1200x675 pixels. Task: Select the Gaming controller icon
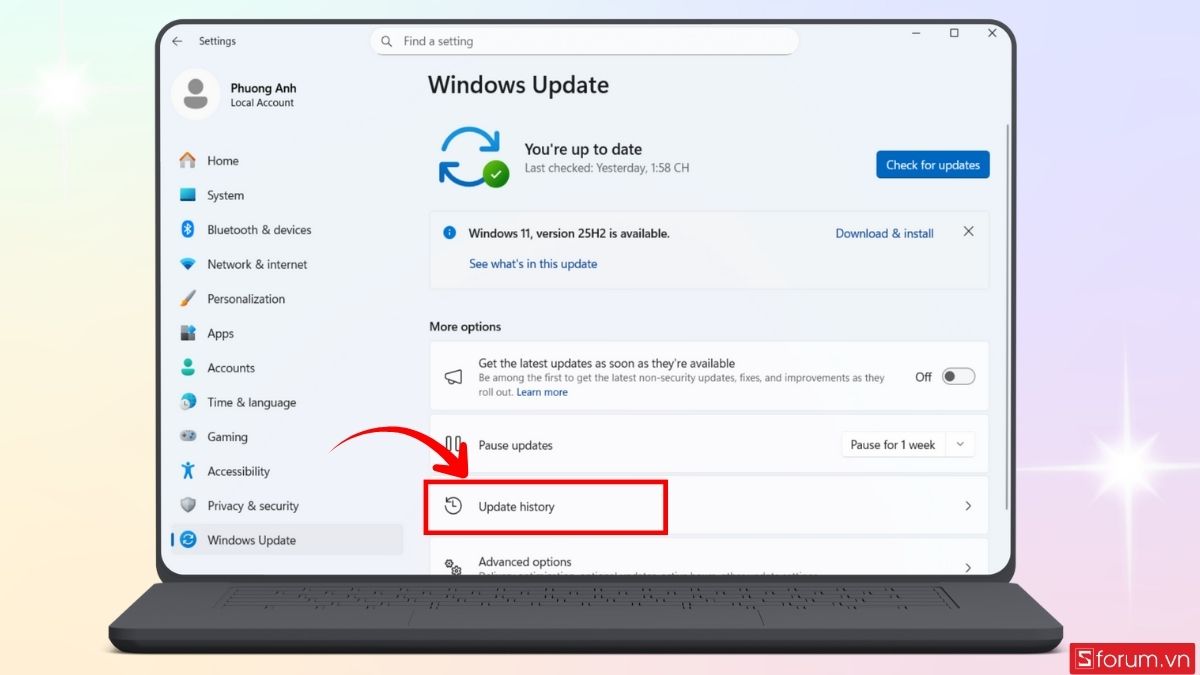pyautogui.click(x=188, y=436)
